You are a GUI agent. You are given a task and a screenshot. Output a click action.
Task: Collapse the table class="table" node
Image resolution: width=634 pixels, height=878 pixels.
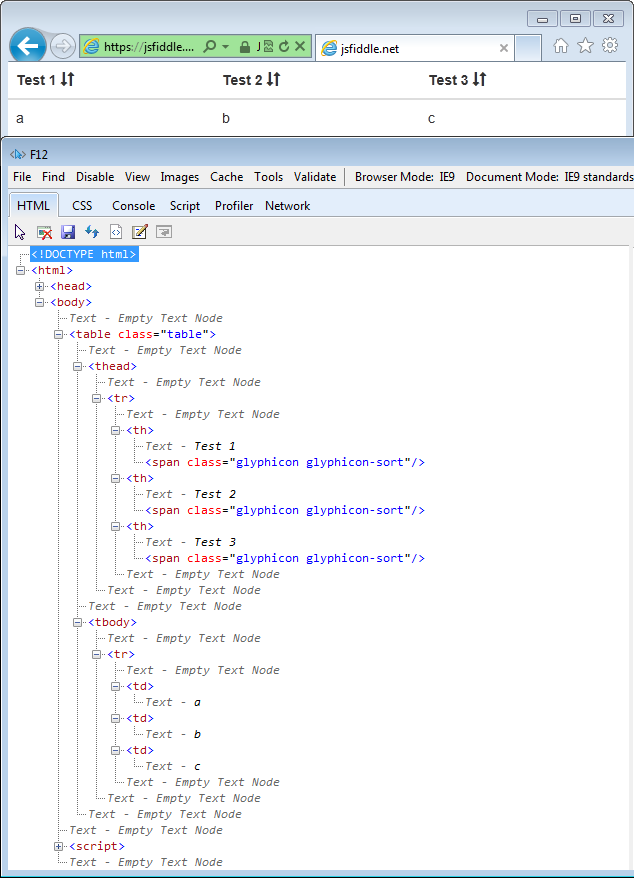click(x=58, y=334)
